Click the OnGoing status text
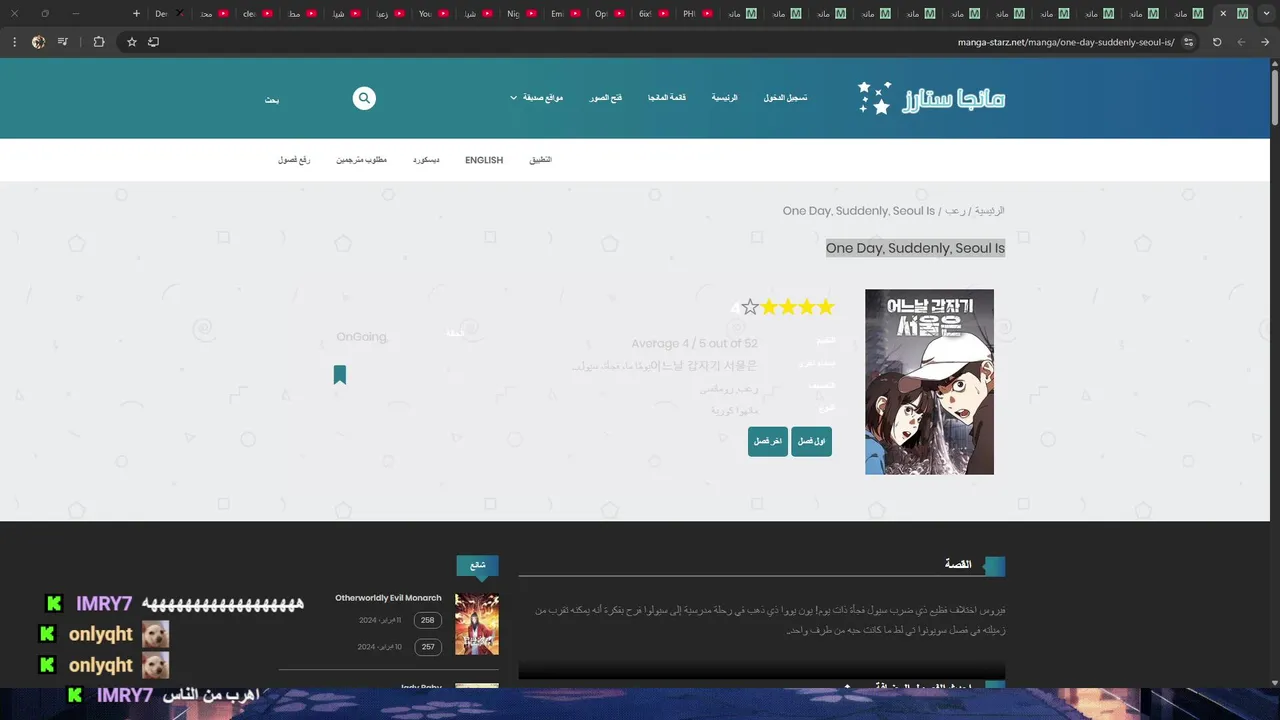The image size is (1280, 720). (x=362, y=337)
